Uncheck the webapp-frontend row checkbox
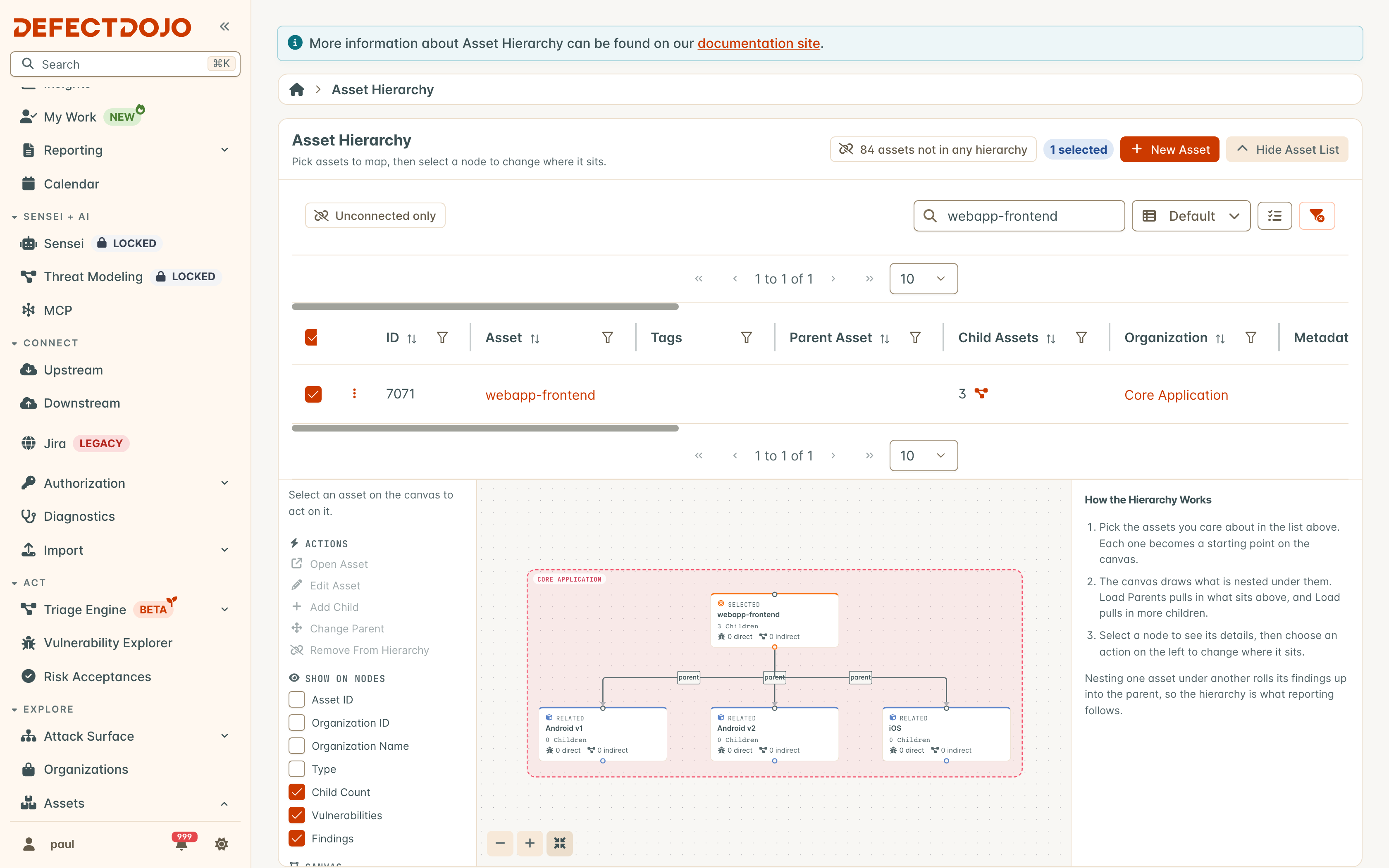The image size is (1389, 868). 313,394
